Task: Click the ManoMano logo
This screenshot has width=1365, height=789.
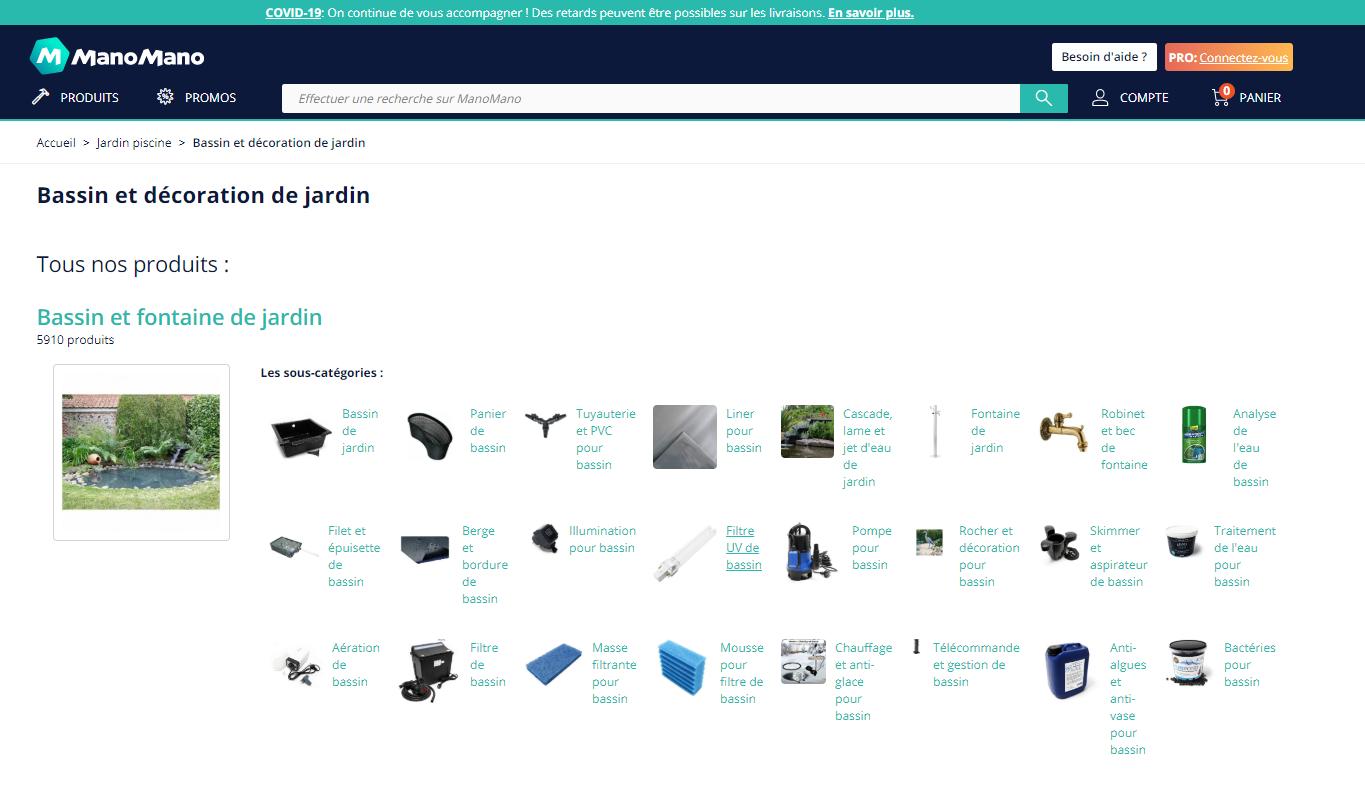Action: click(x=117, y=56)
